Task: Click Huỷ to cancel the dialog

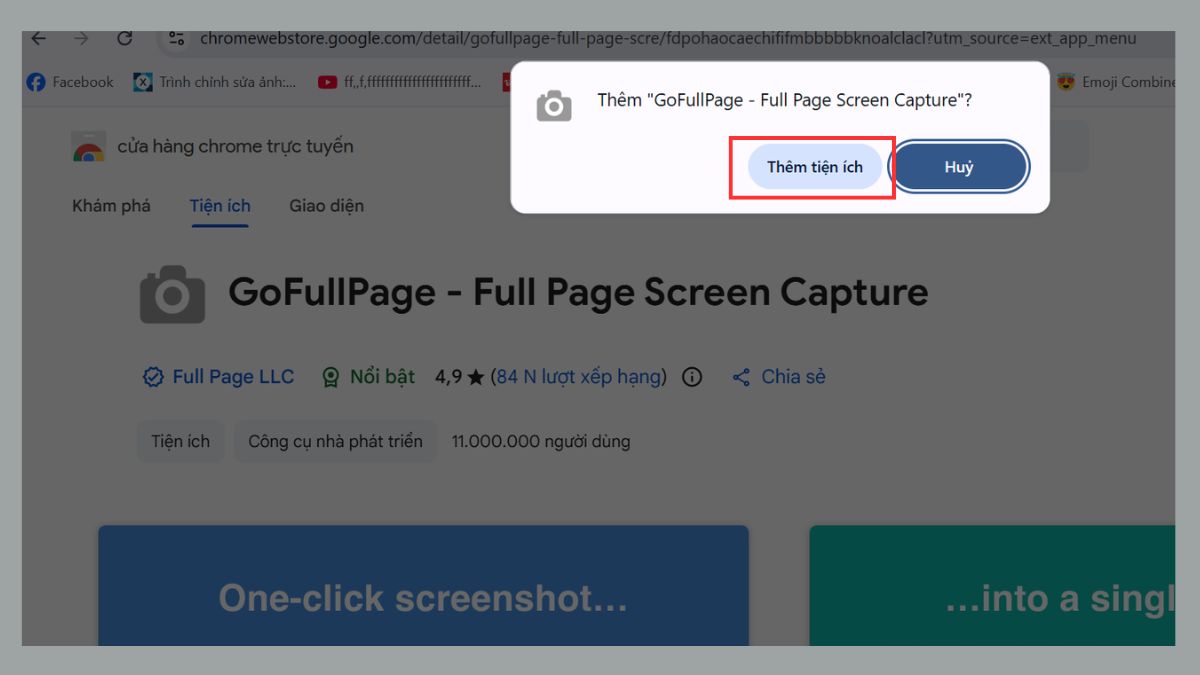Action: point(958,167)
